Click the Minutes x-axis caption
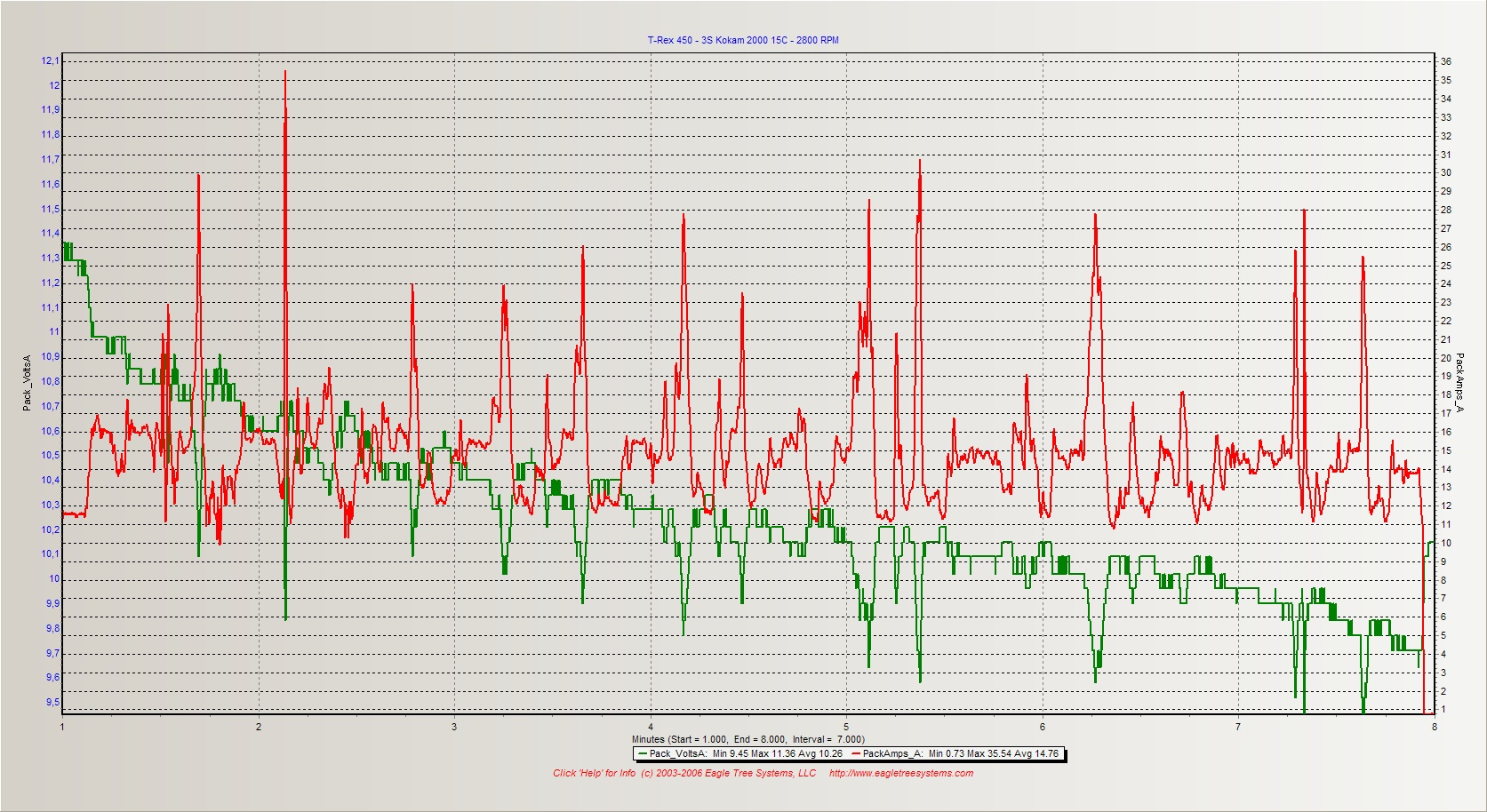1487x812 pixels. pyautogui.click(x=747, y=739)
